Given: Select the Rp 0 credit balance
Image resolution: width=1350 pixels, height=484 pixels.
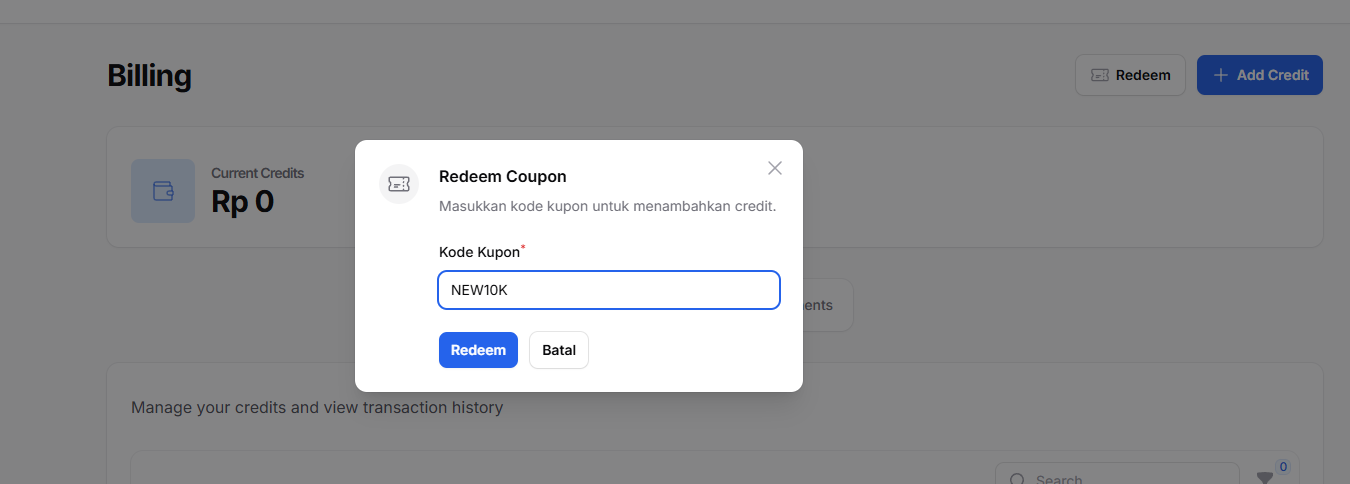Looking at the screenshot, I should pyautogui.click(x=242, y=202).
